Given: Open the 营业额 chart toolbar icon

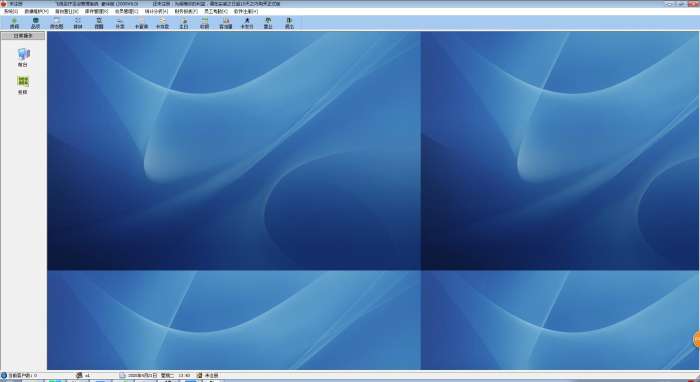Looking at the screenshot, I should [225, 23].
